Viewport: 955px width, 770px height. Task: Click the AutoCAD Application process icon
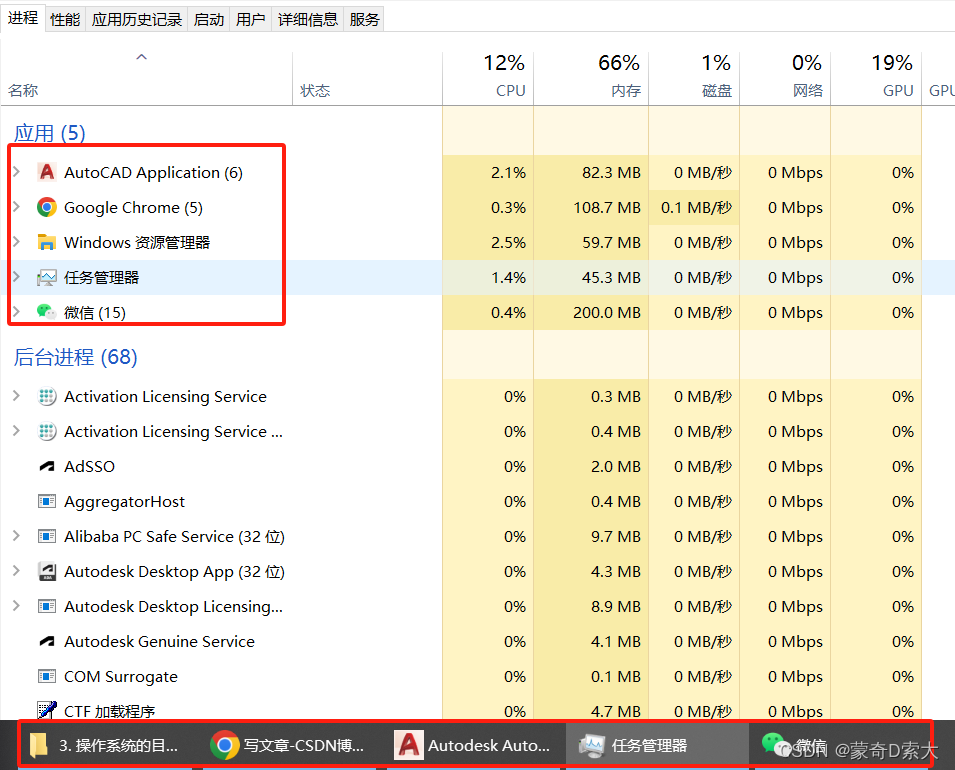(x=47, y=172)
